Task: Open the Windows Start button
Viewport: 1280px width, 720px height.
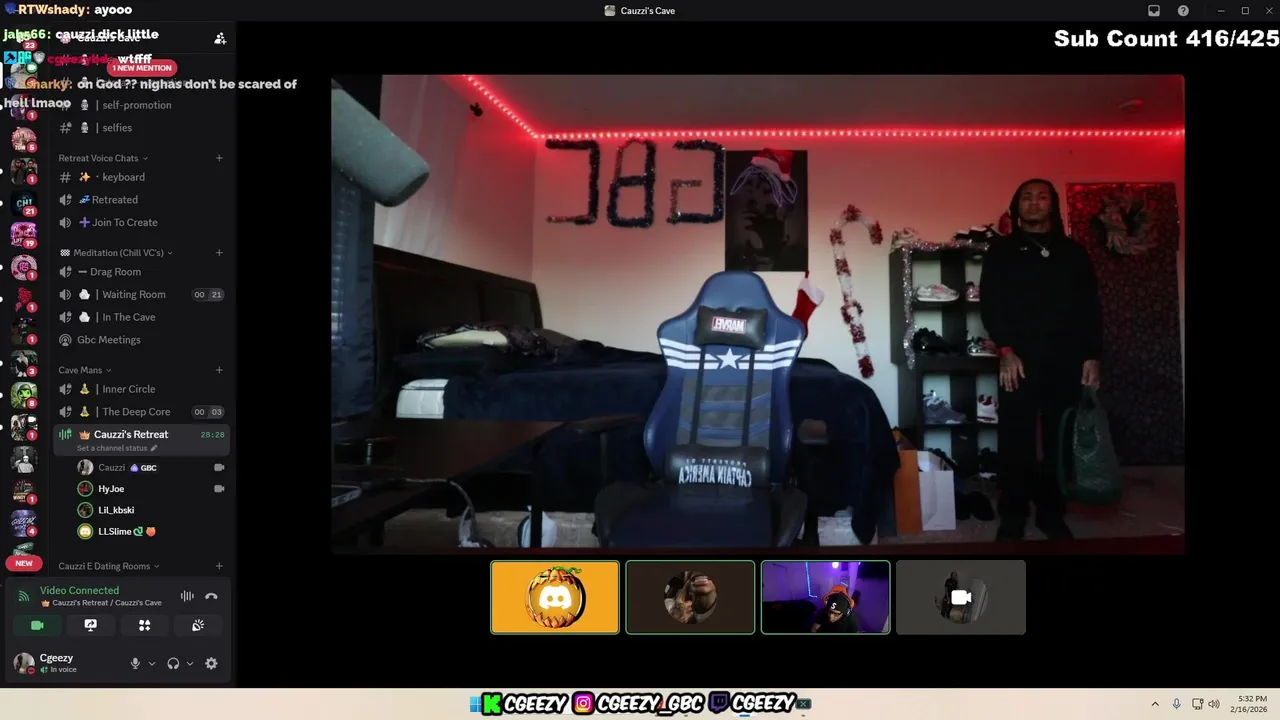Action: point(475,704)
